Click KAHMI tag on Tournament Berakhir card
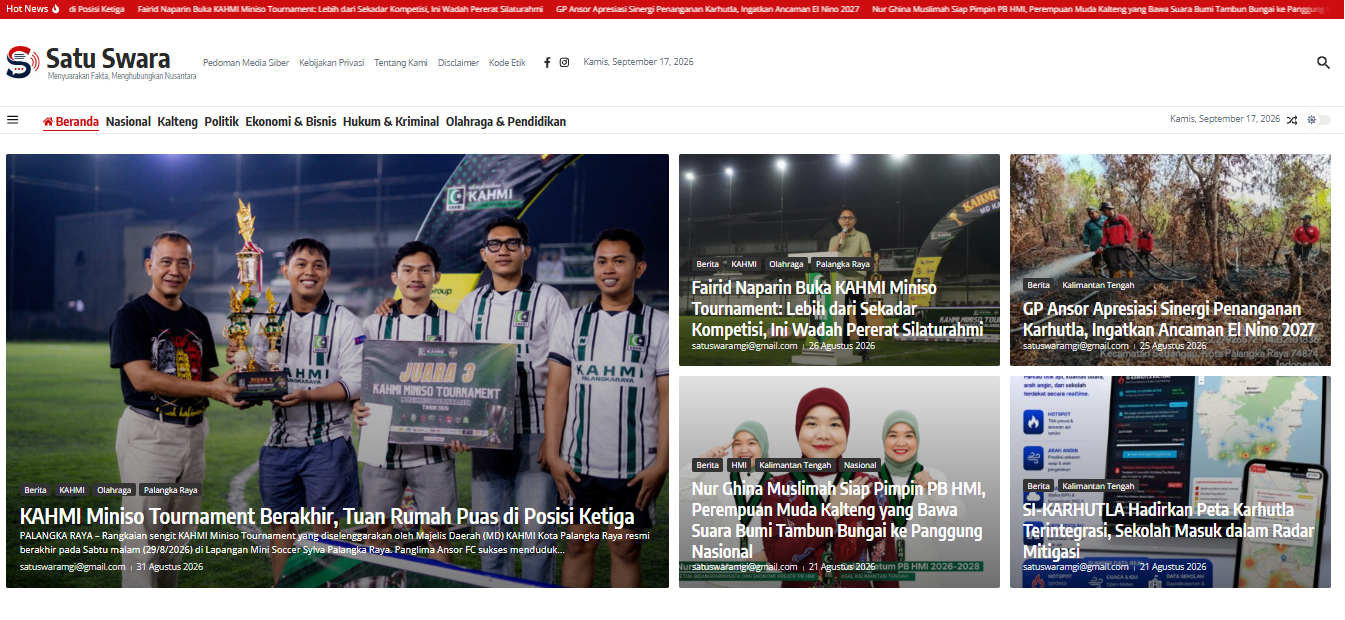This screenshot has height=620, width=1345. [x=72, y=491]
